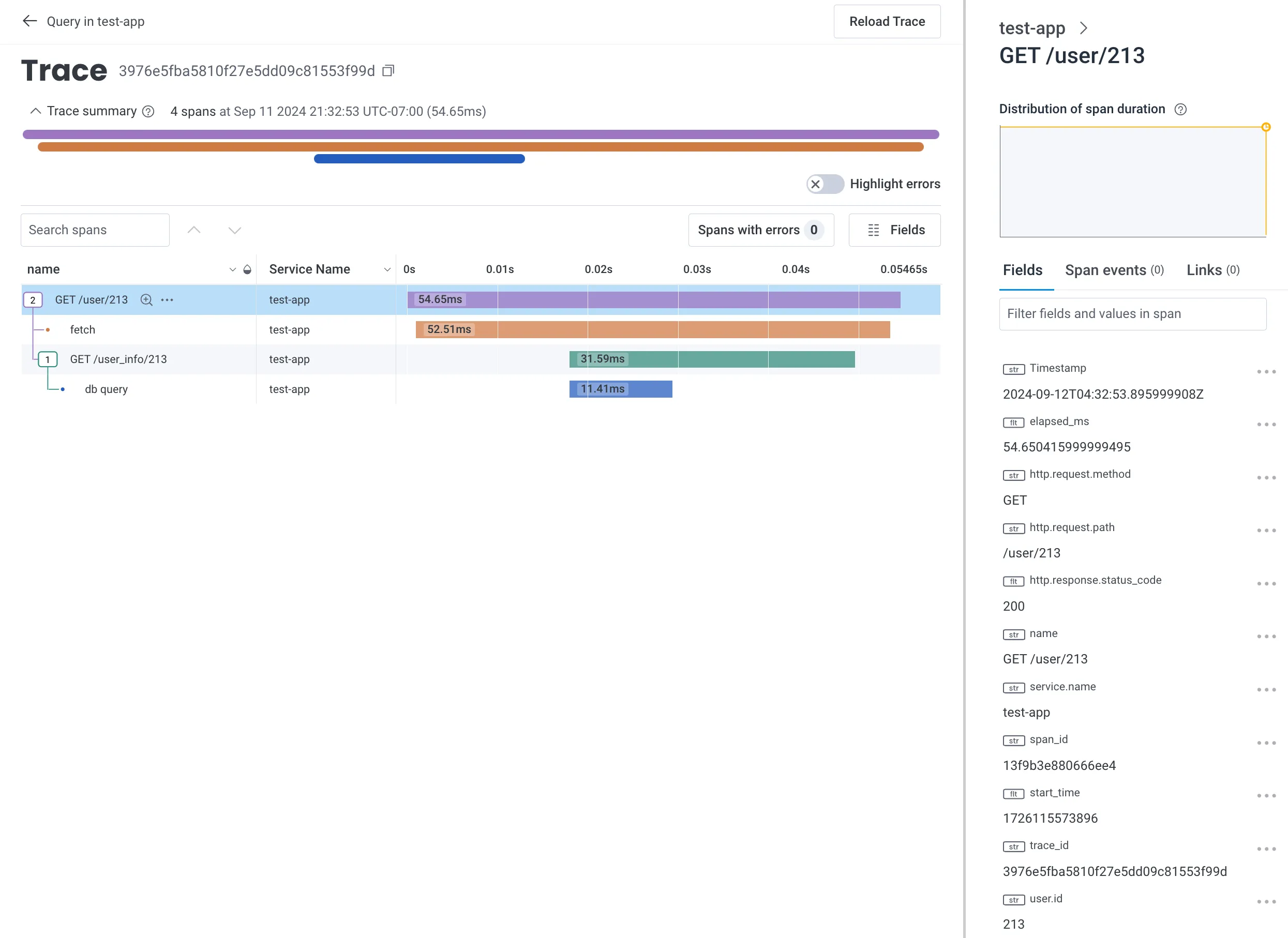Image resolution: width=1288 pixels, height=938 pixels.
Task: Click the orange bar in trace summary
Action: (x=481, y=147)
